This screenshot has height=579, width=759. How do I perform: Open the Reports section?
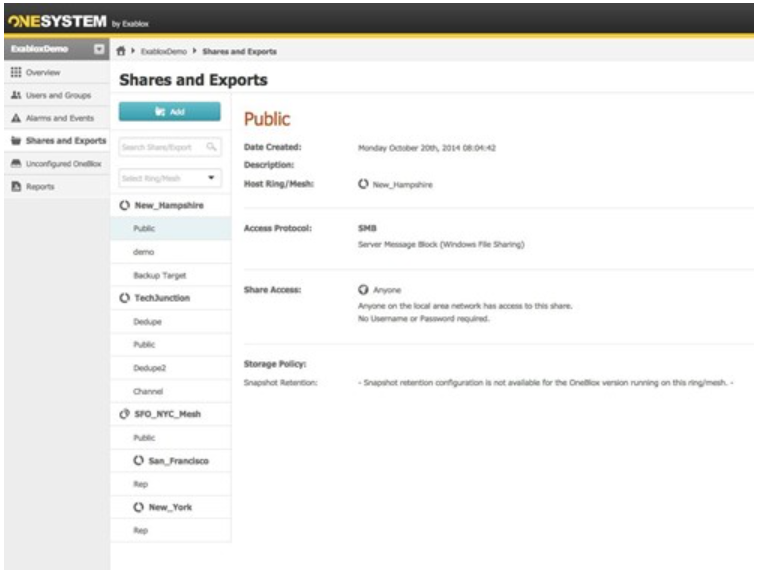point(40,187)
